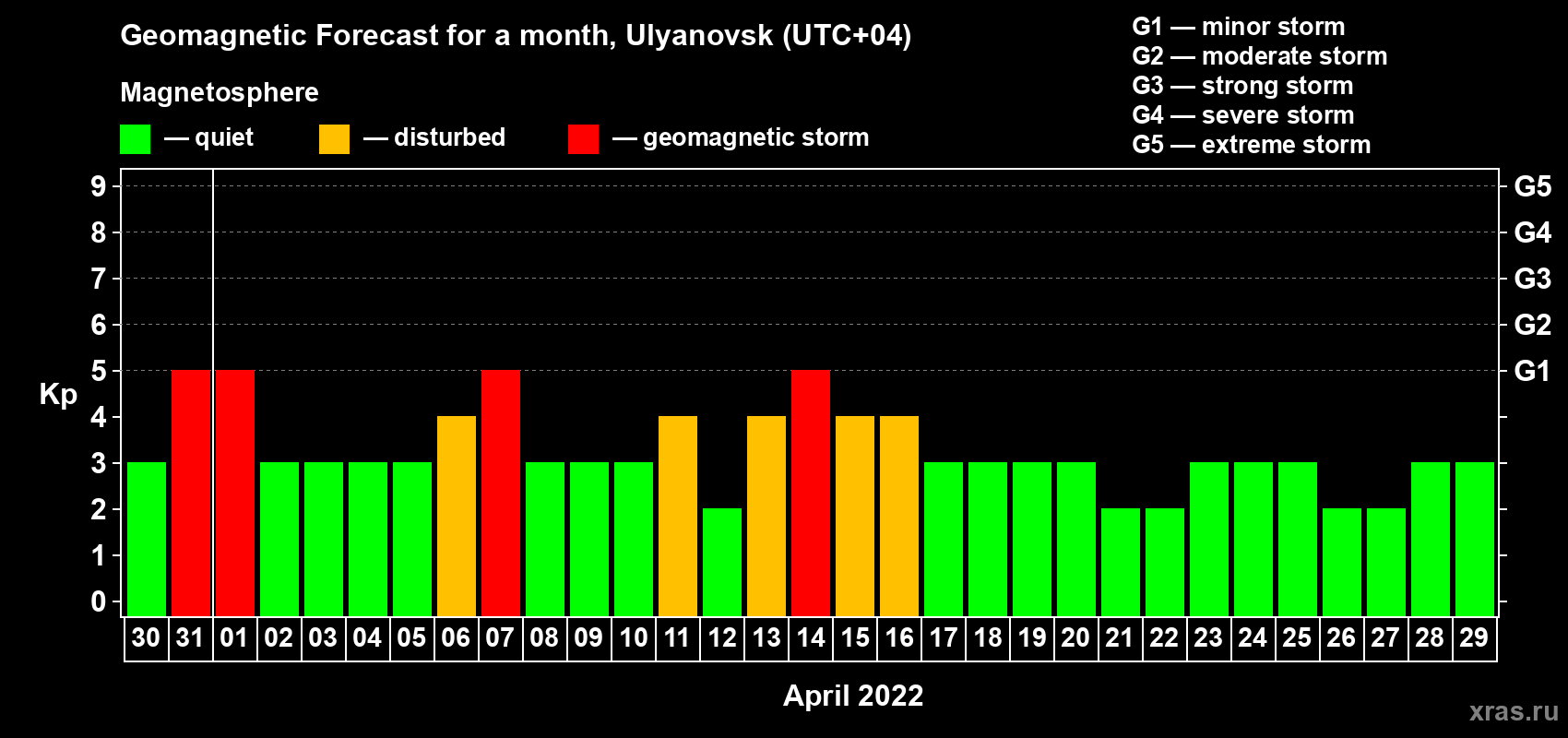This screenshot has width=1568, height=738.
Task: Click the 'Kp' axis label
Action: pyautogui.click(x=58, y=395)
